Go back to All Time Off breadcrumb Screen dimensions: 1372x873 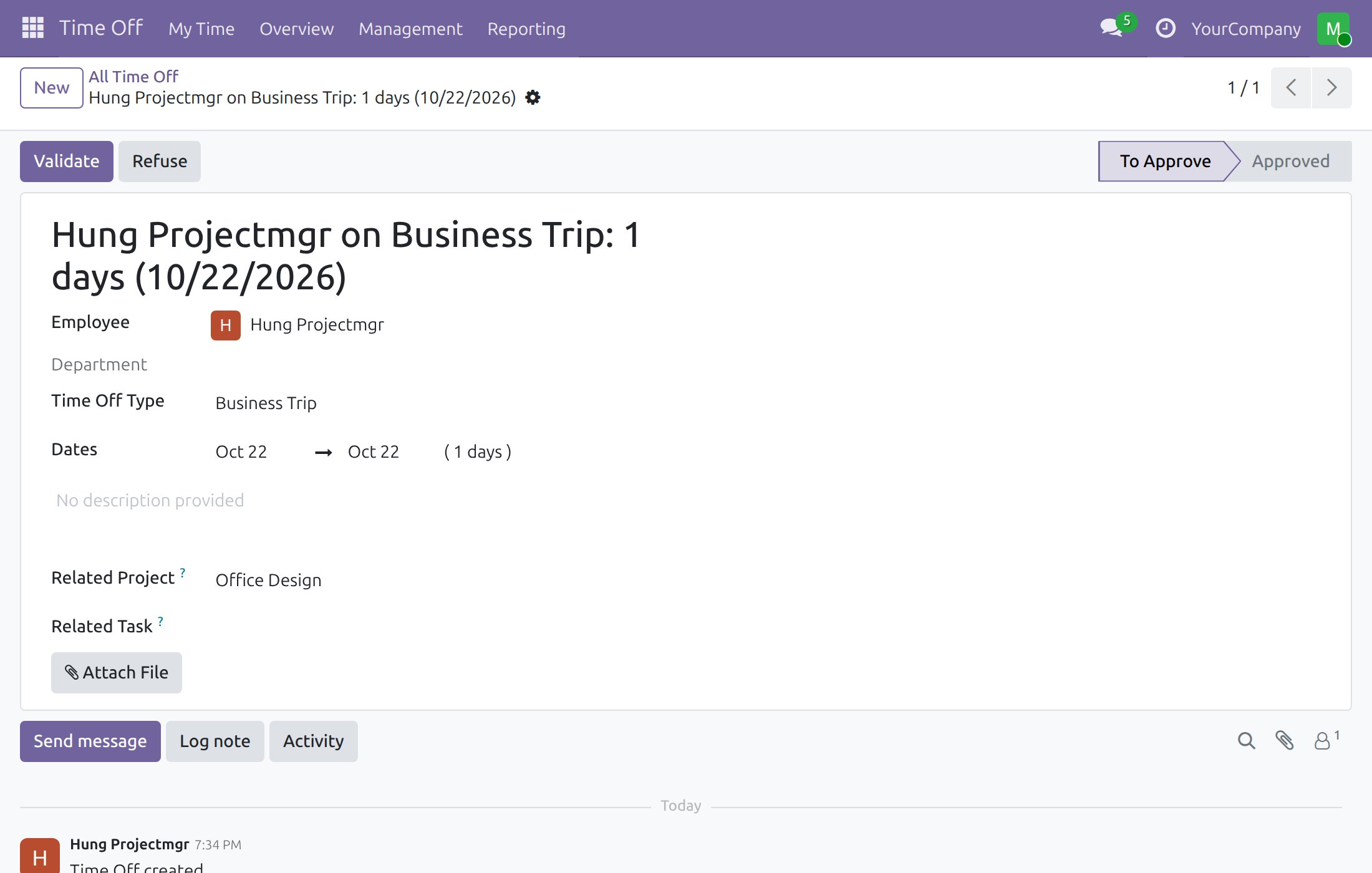[133, 77]
